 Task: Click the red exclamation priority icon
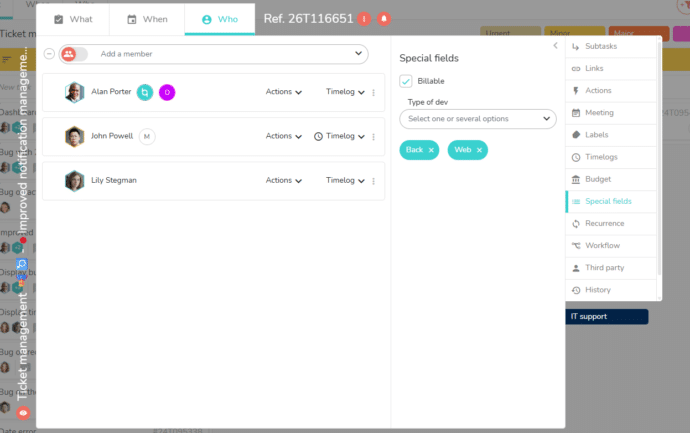[x=364, y=19]
